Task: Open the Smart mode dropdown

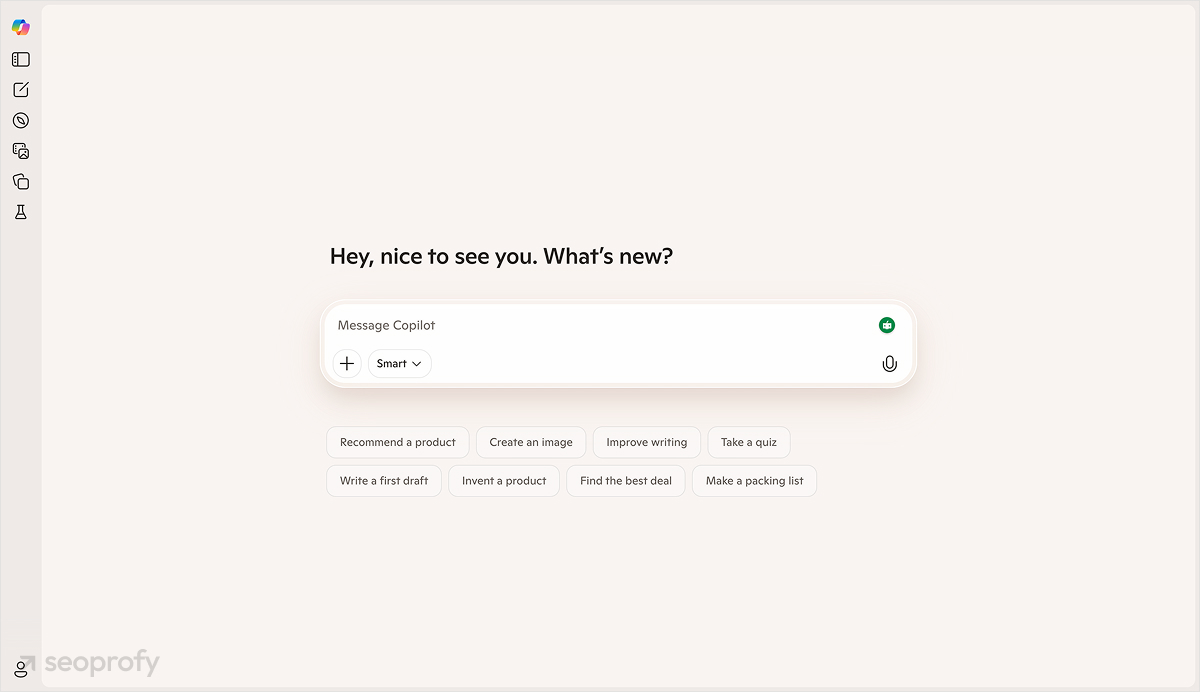Action: tap(399, 363)
